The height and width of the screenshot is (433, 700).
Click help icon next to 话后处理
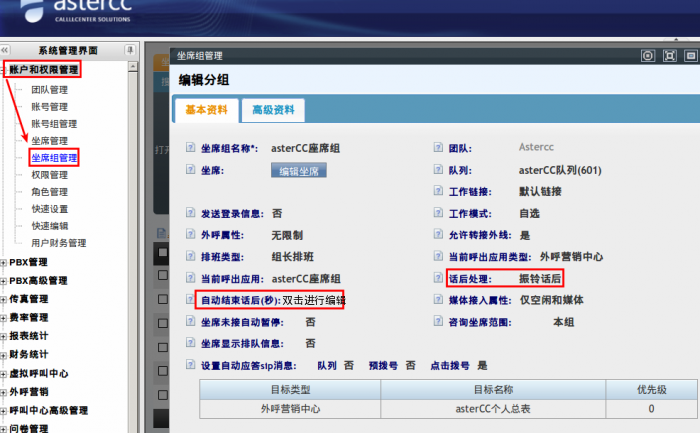pos(438,278)
